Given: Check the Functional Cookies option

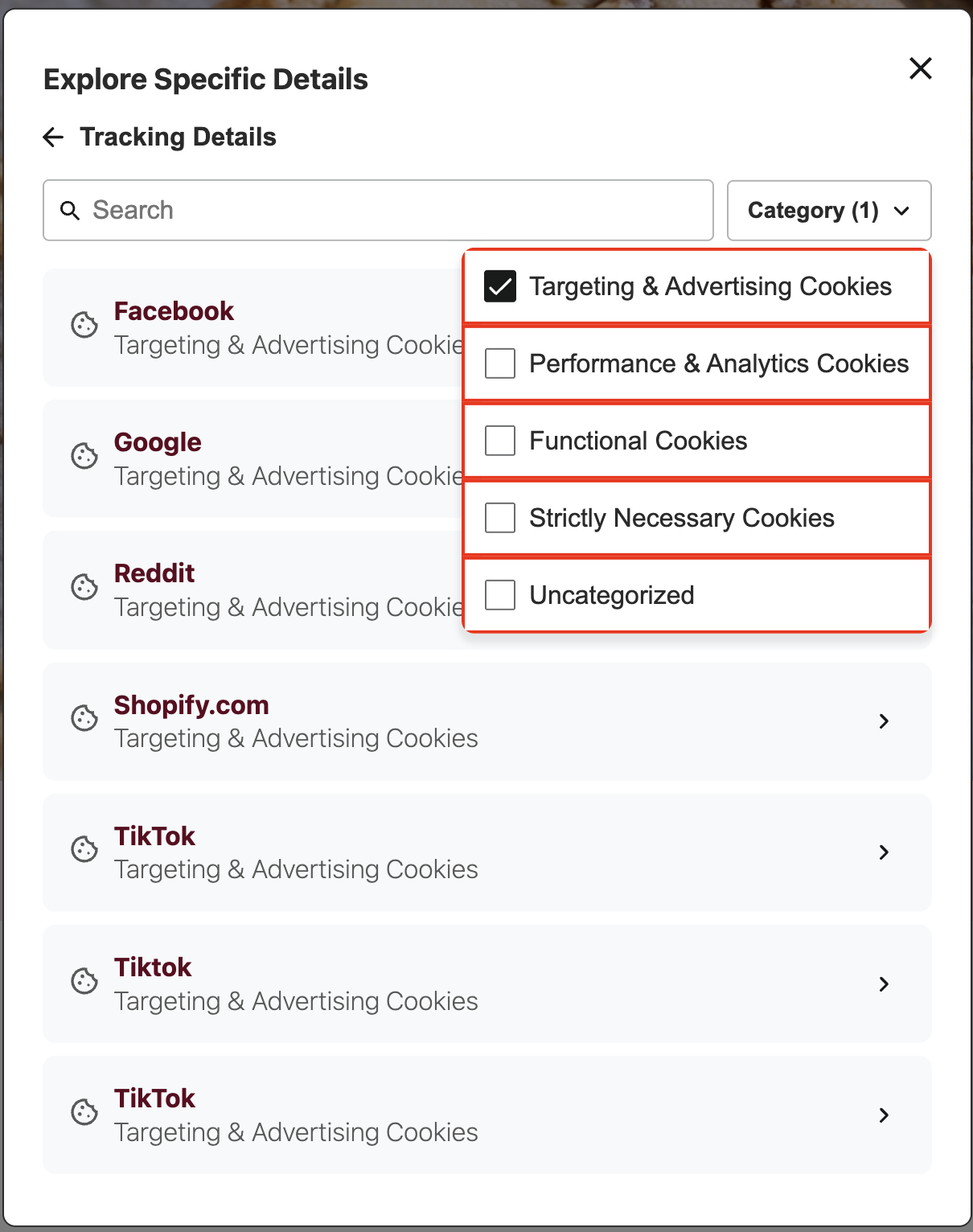Looking at the screenshot, I should click(x=499, y=440).
